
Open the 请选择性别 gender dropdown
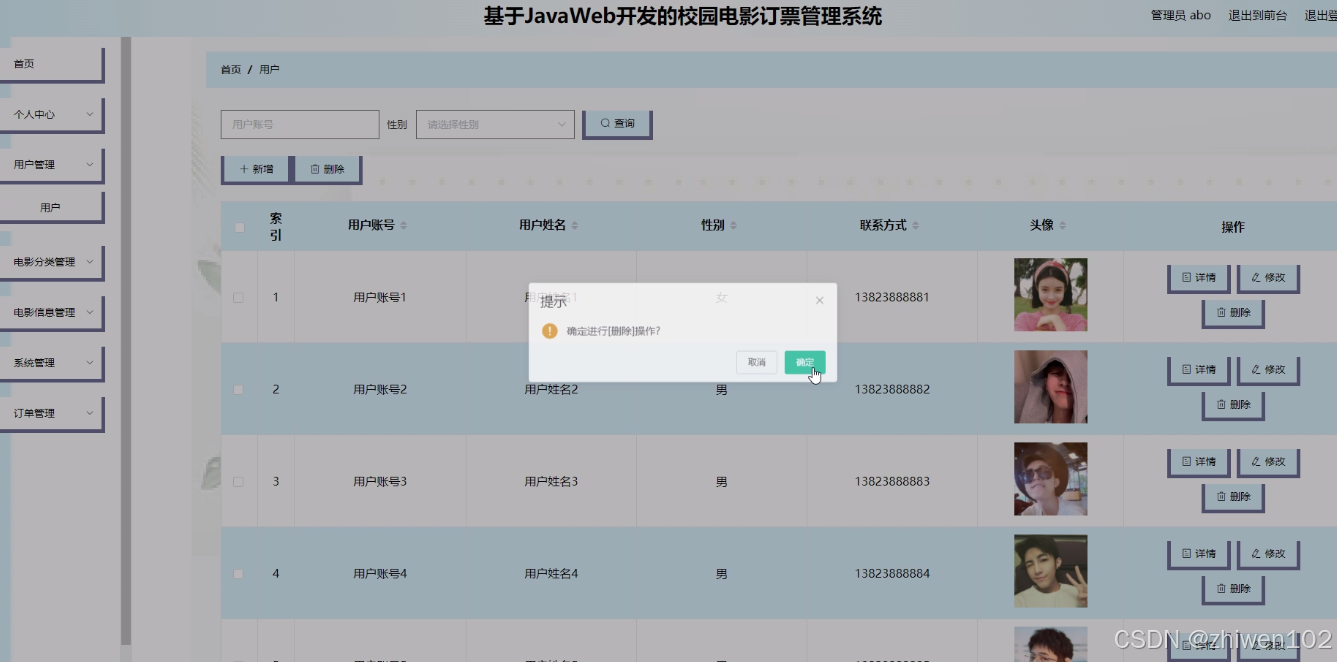click(494, 123)
